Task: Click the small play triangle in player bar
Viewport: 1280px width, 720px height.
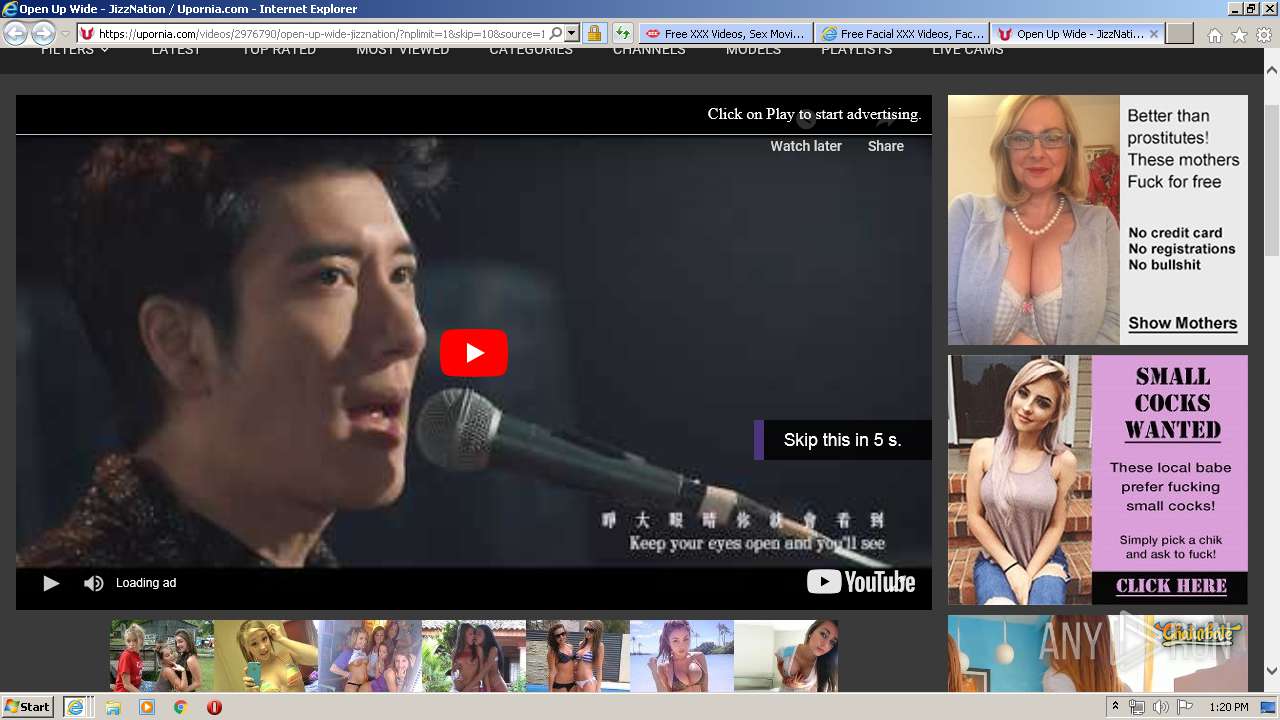Action: [51, 583]
